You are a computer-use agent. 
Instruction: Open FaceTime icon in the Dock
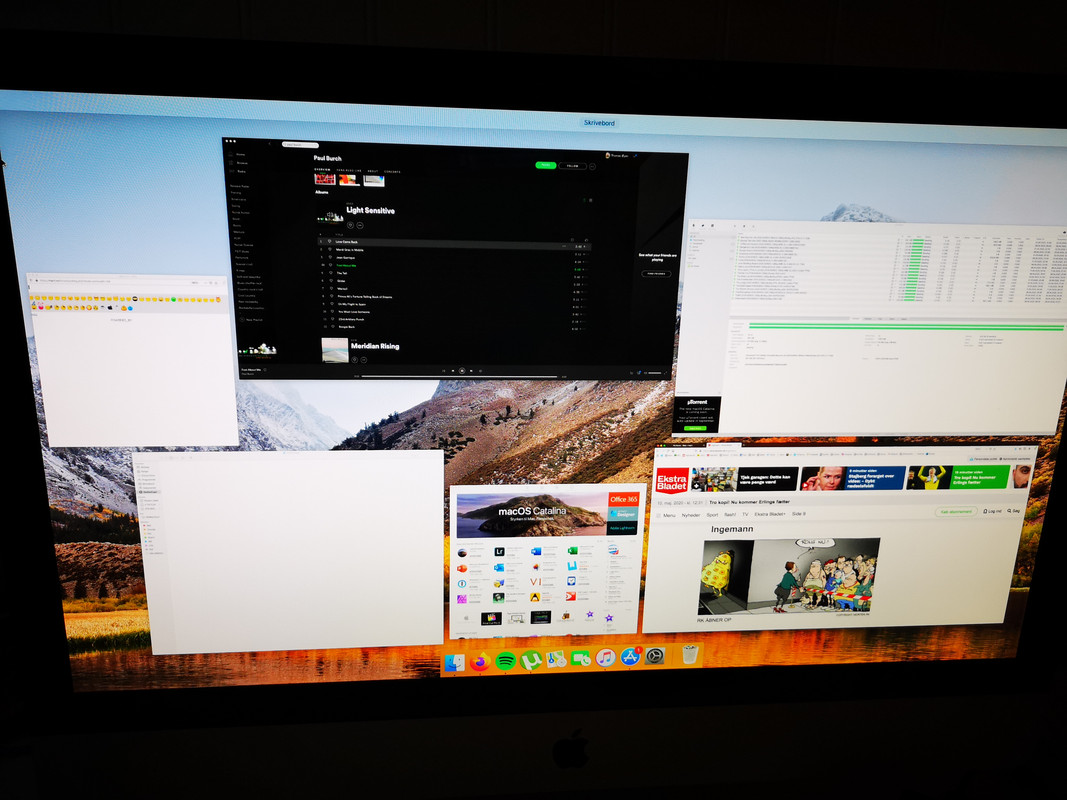tap(580, 659)
